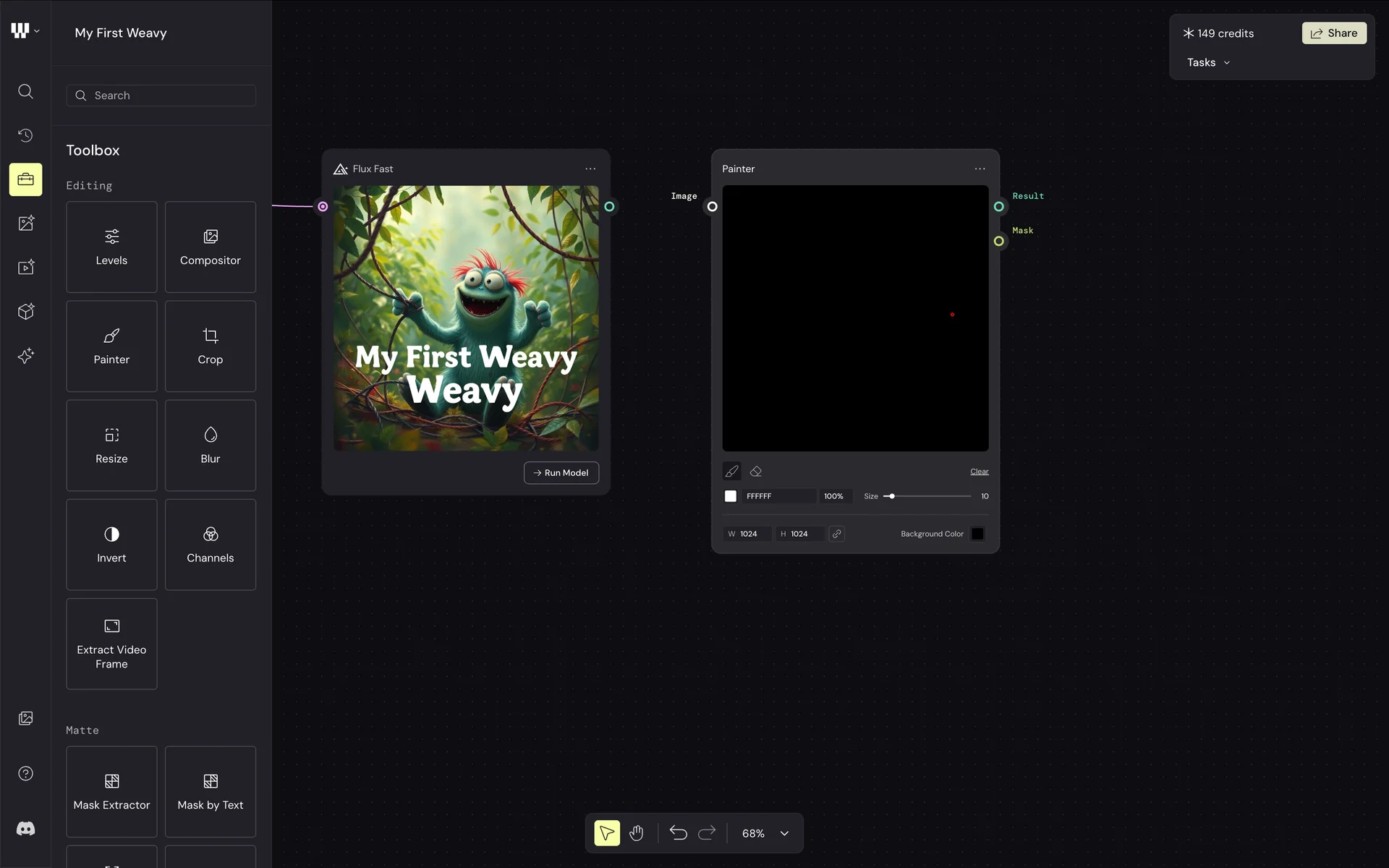Open Flux Fast node options menu
This screenshot has width=1389, height=868.
tap(590, 169)
